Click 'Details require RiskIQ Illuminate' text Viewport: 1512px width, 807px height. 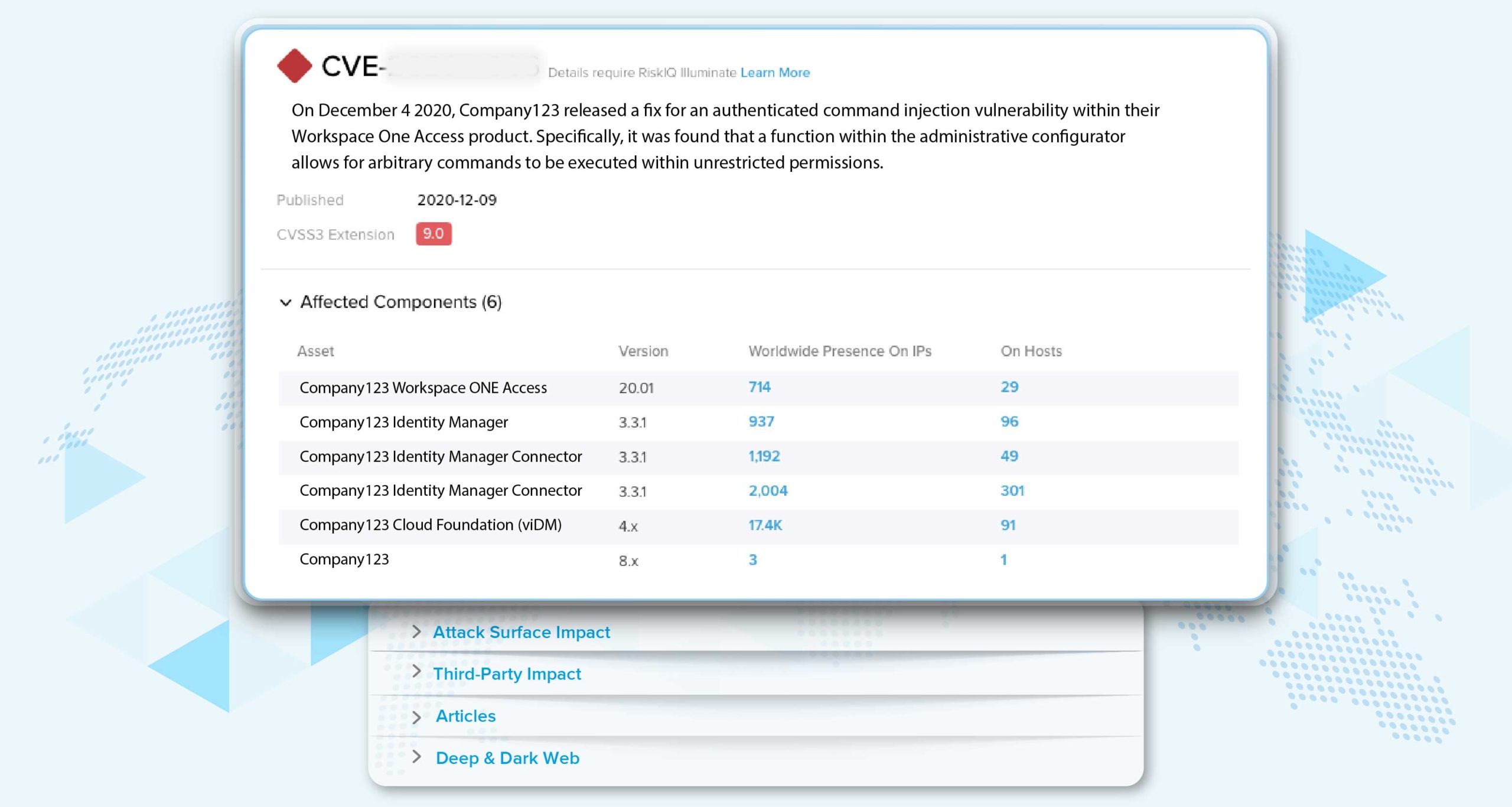[x=642, y=72]
